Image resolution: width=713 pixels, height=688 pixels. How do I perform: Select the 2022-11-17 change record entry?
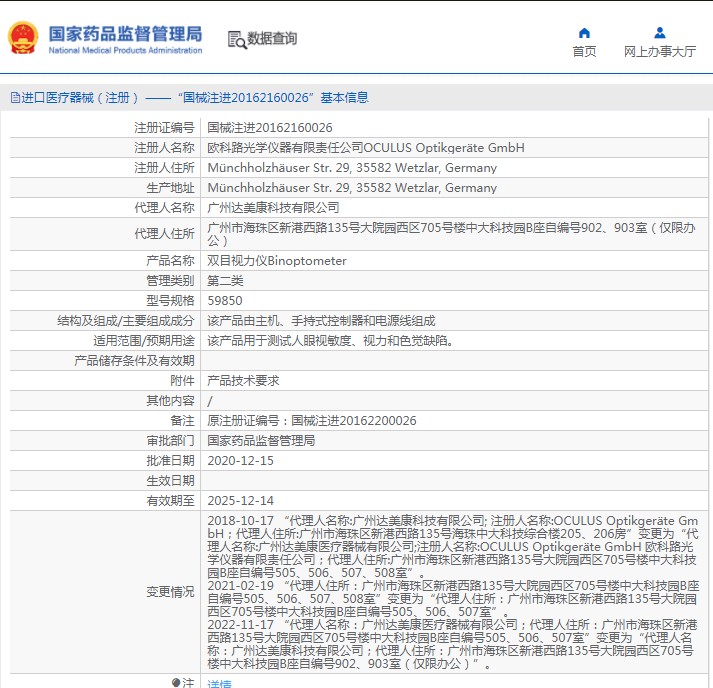[453, 644]
